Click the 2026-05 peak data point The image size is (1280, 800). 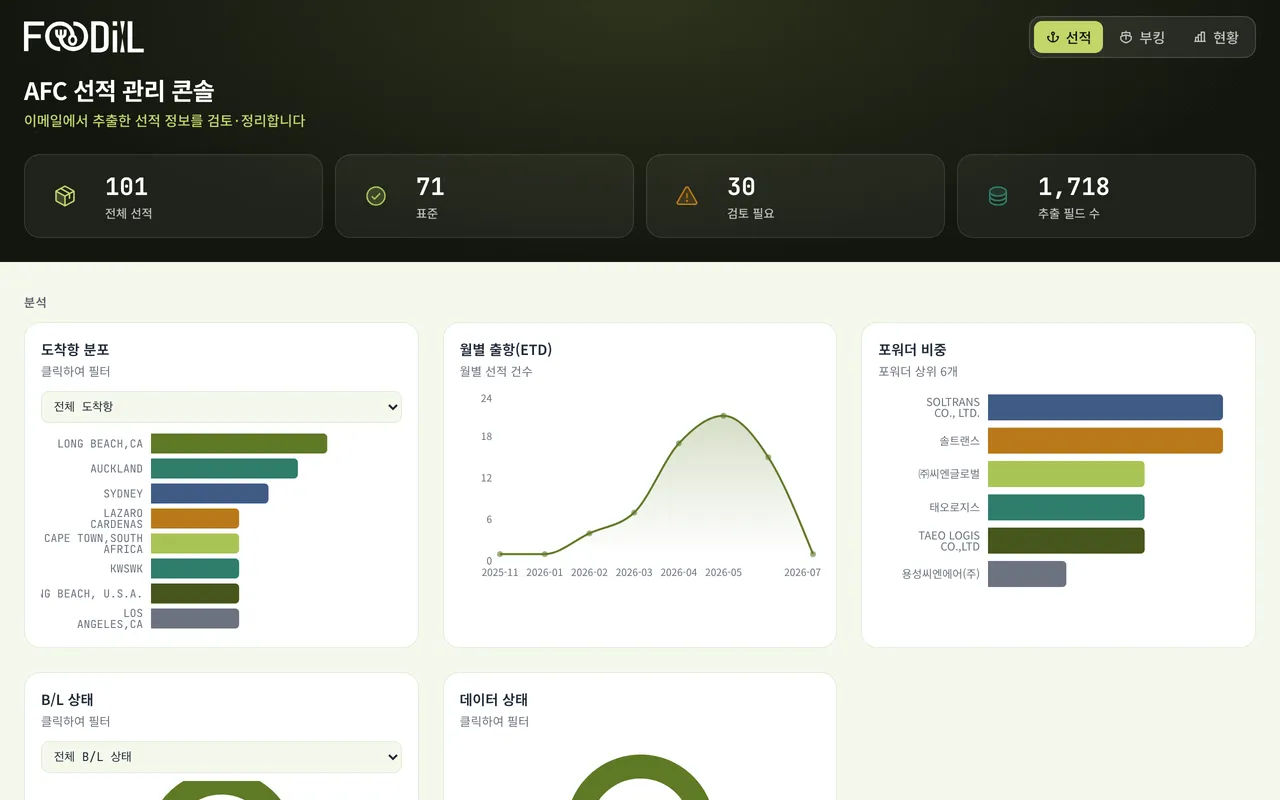723,416
